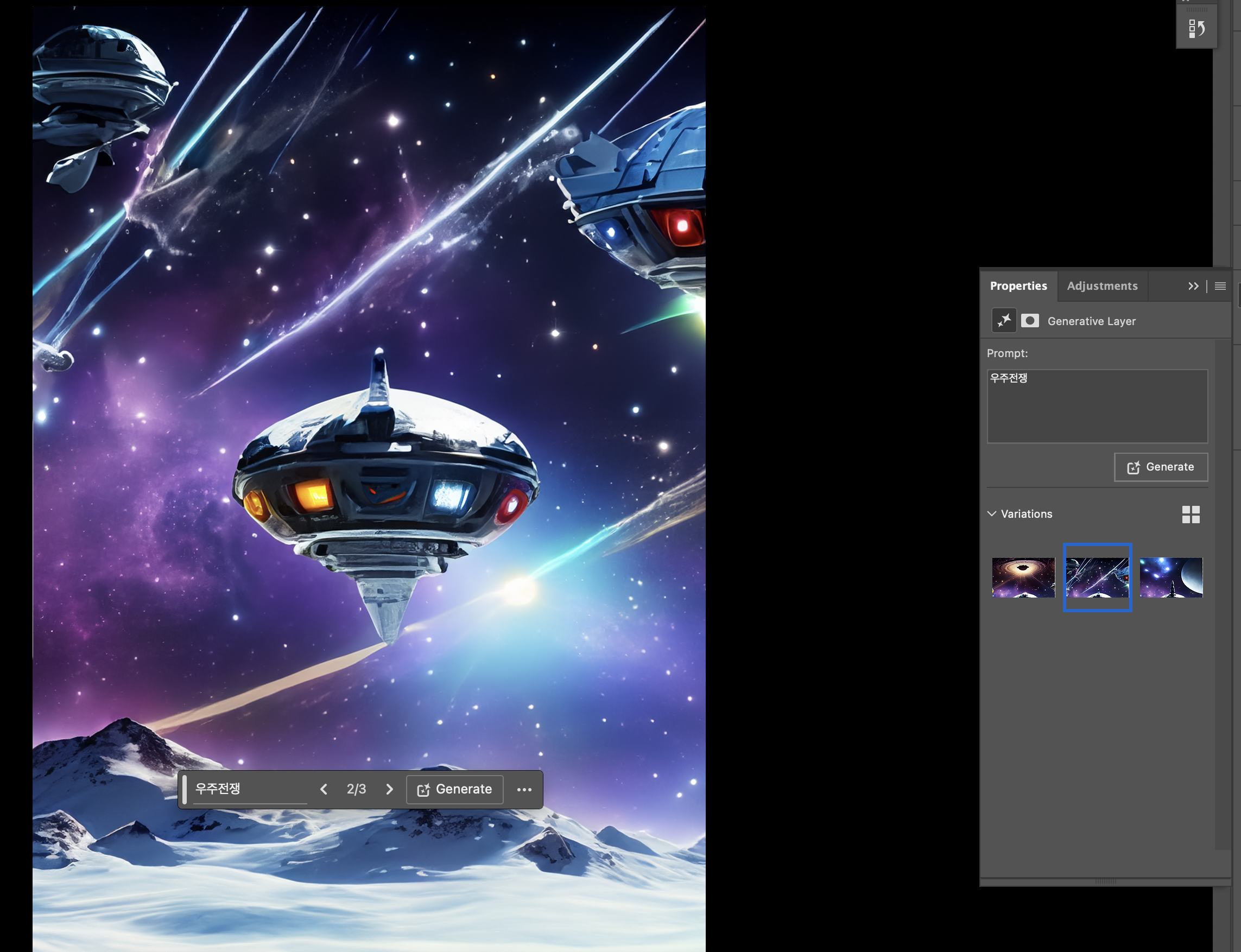Collapse the Variations section
Viewport: 1241px width, 952px height.
(992, 514)
